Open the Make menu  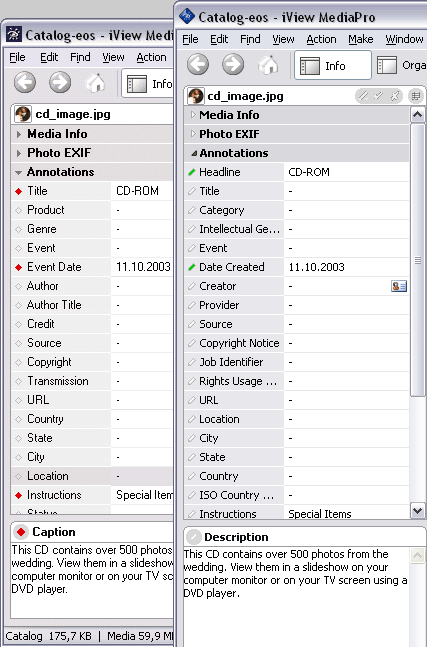click(x=361, y=39)
